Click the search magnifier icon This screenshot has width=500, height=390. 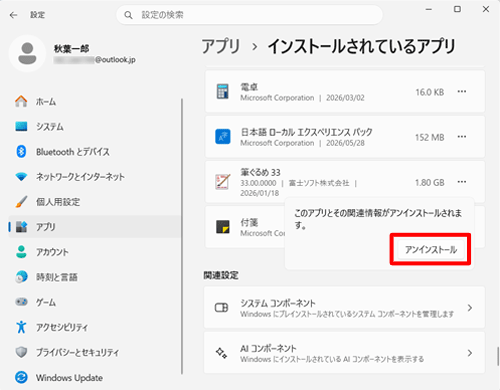128,15
